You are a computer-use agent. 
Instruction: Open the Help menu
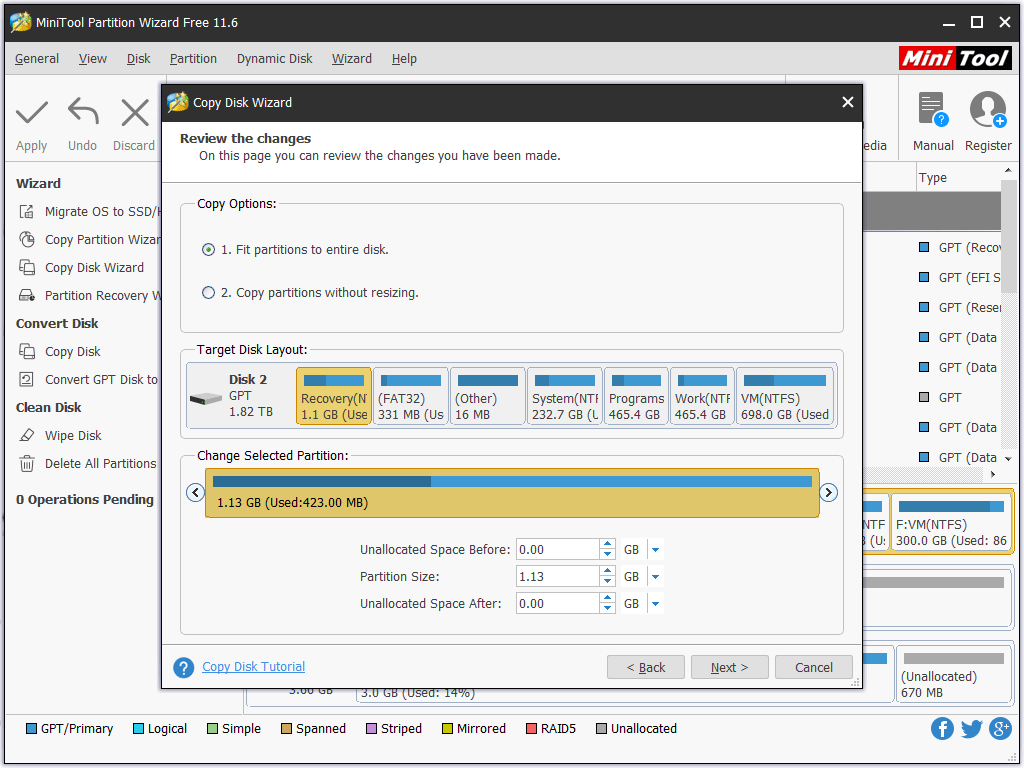click(x=404, y=59)
